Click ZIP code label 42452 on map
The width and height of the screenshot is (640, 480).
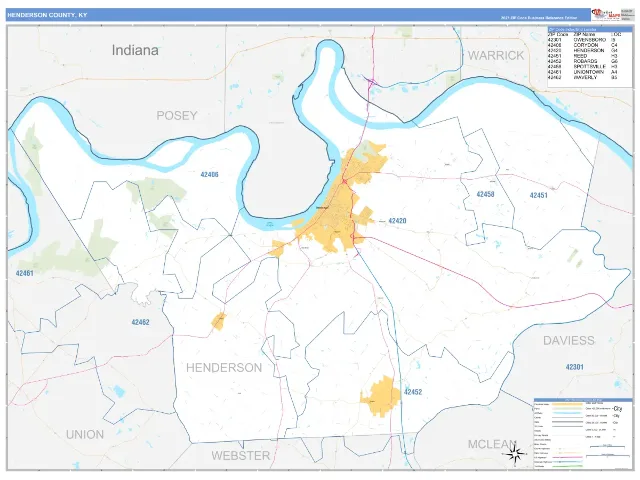413,392
